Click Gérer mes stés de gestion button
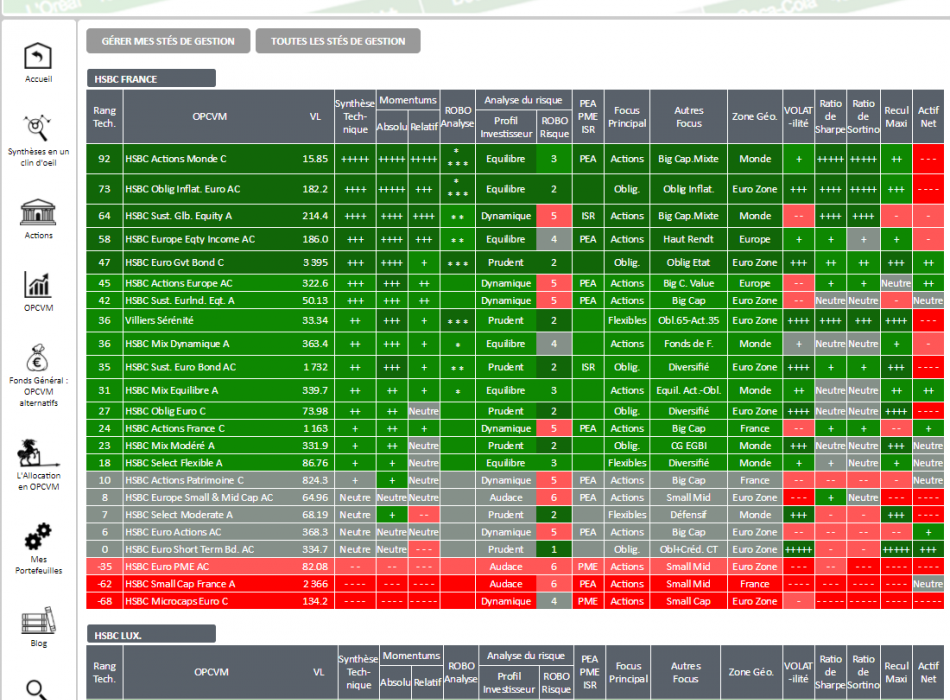Image resolution: width=950 pixels, height=700 pixels. (168, 41)
